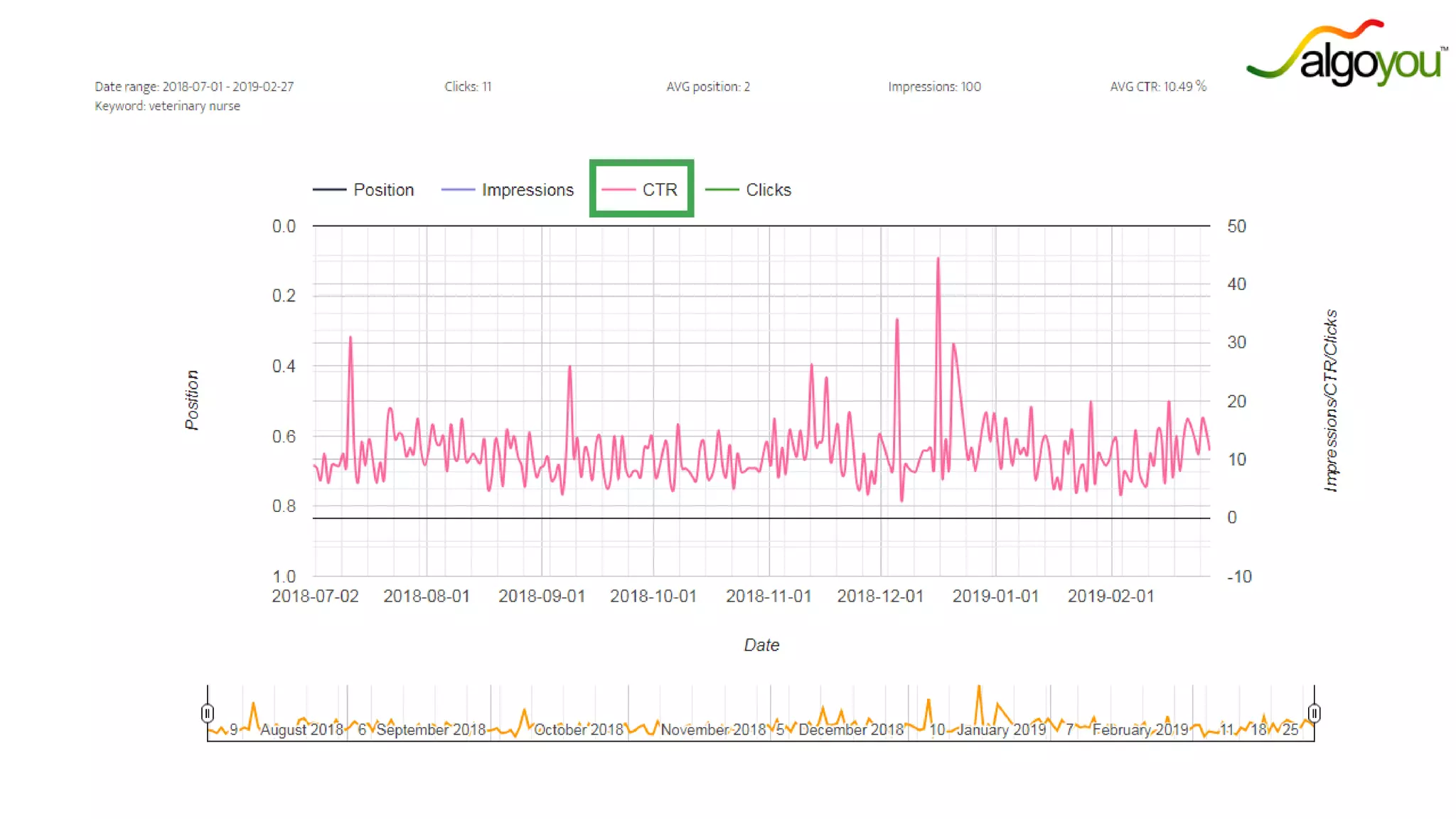The image size is (1456, 819).
Task: Click the 2018-07-02 date axis label
Action: (x=315, y=596)
